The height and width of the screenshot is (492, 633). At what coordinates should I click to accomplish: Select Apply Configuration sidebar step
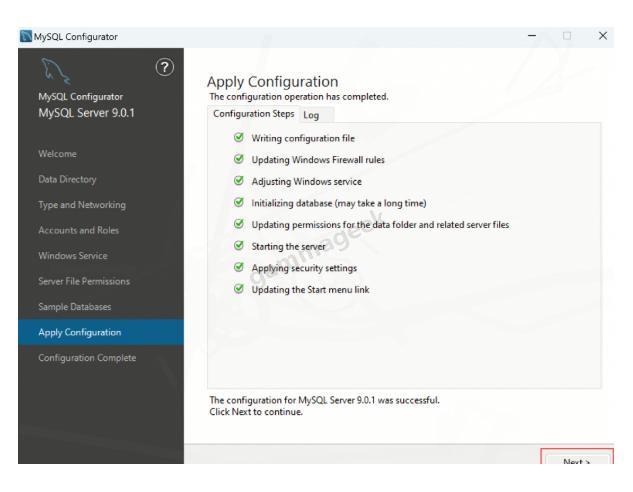(101, 332)
